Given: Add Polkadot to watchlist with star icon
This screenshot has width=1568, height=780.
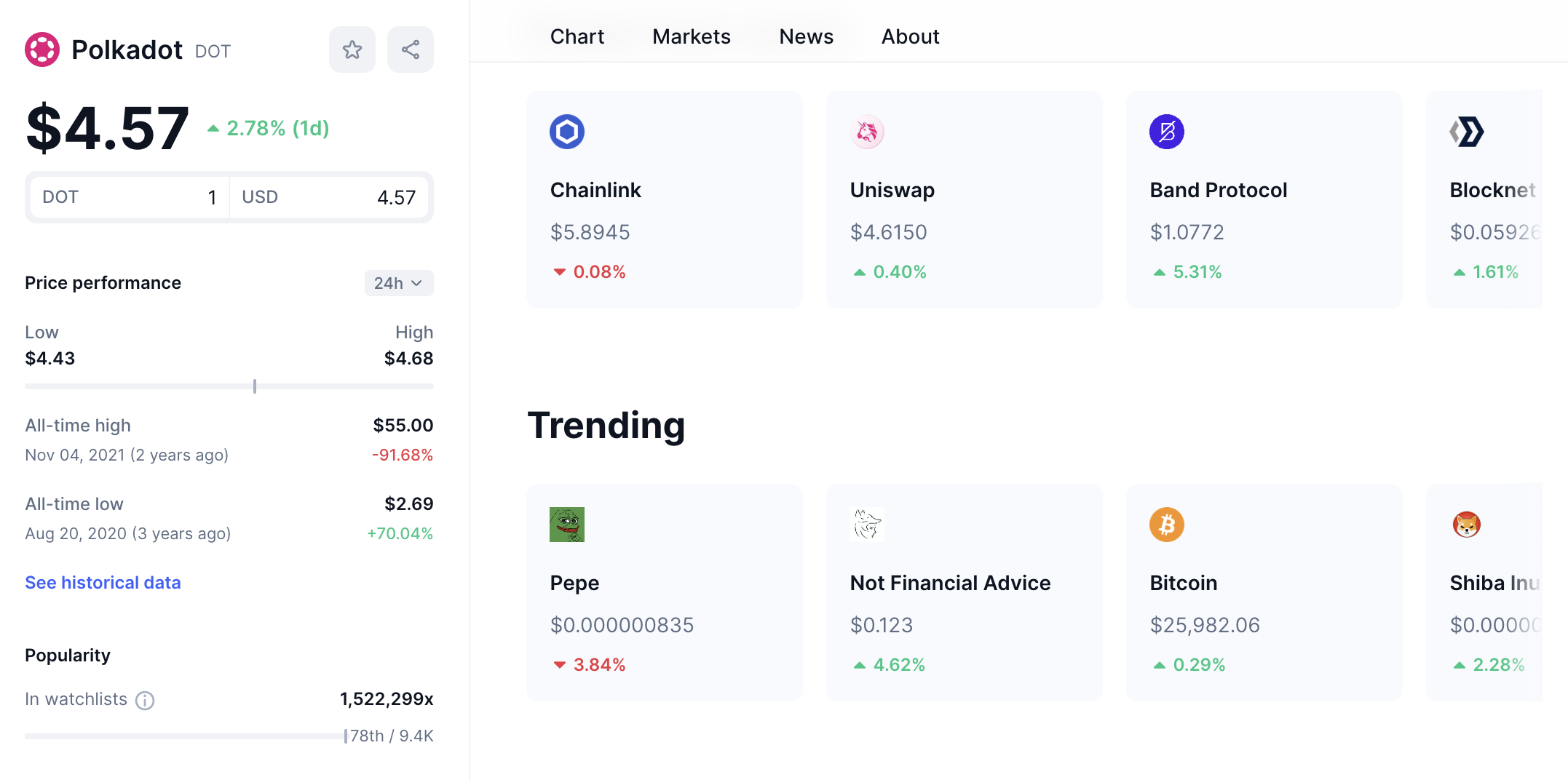Looking at the screenshot, I should point(352,49).
